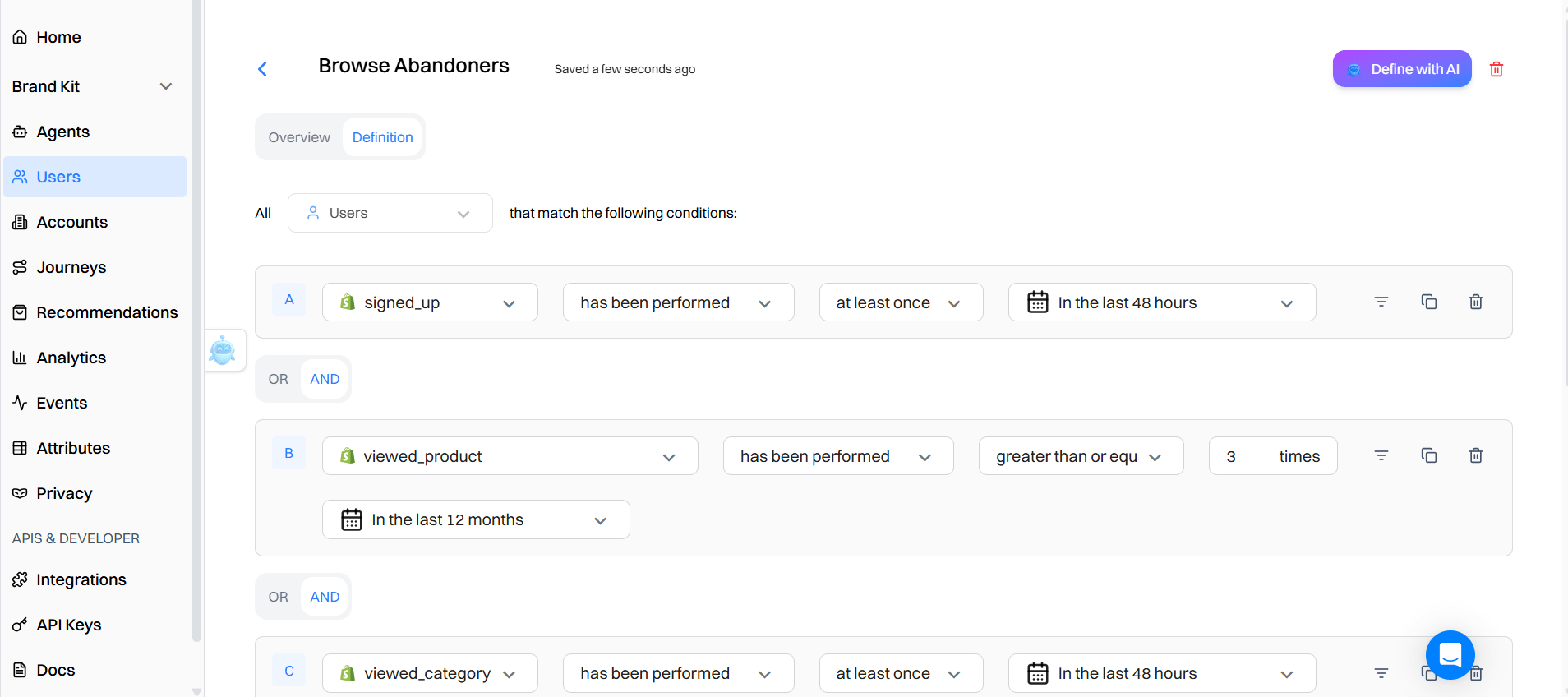Viewport: 1568px width, 697px height.
Task: Delete condition A with the trash icon
Action: tap(1476, 302)
